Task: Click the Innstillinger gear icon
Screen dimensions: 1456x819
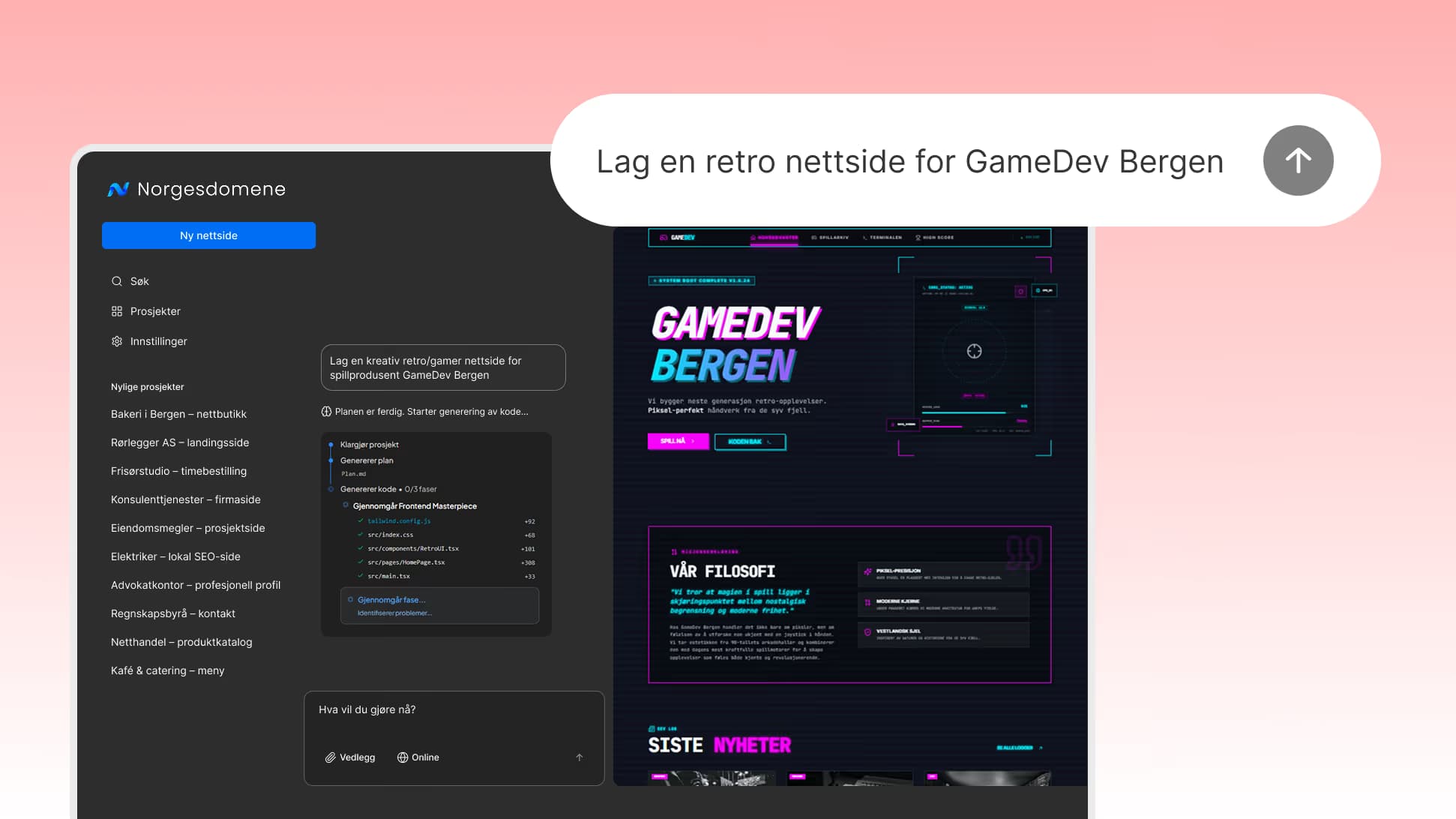Action: [117, 341]
